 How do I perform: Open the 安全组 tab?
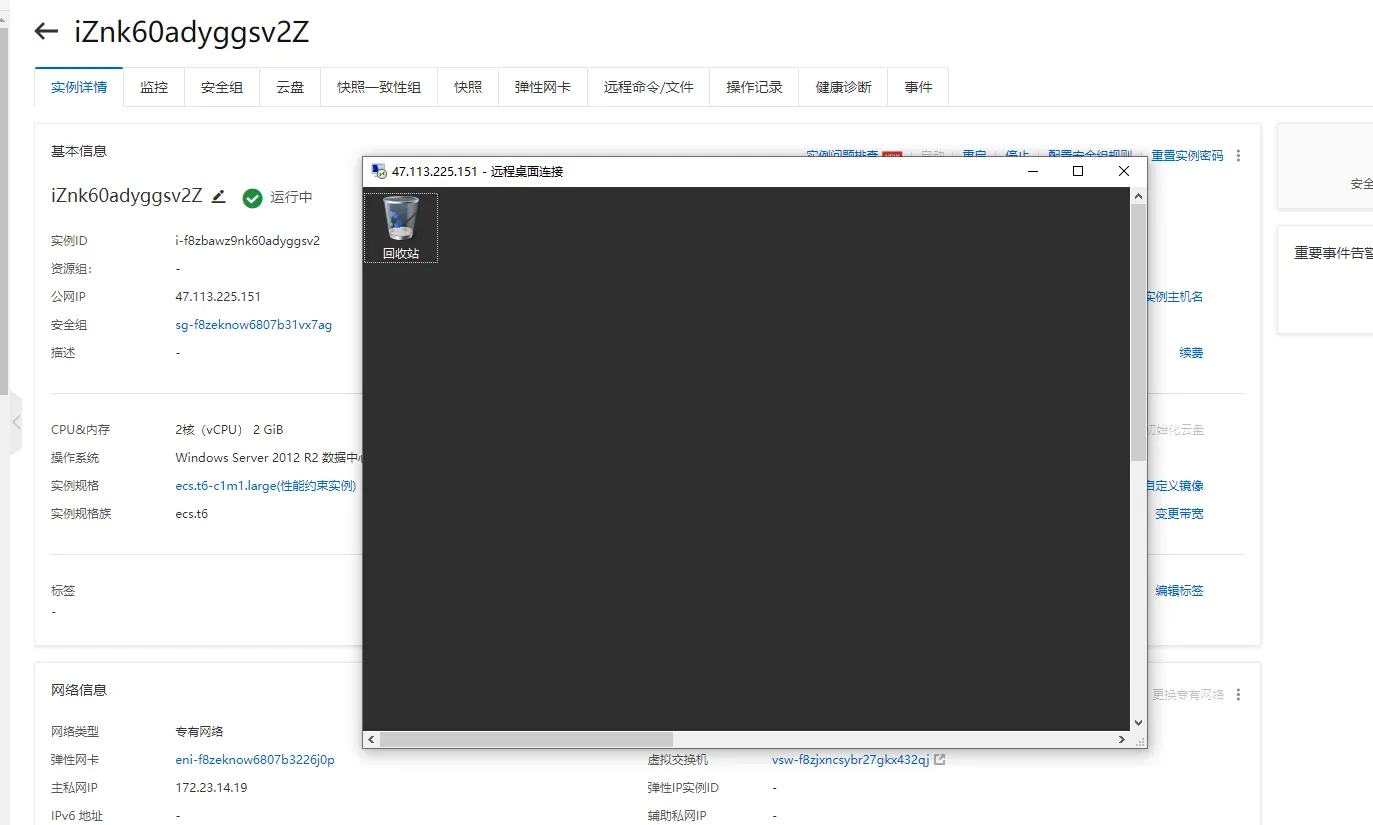pyautogui.click(x=222, y=87)
